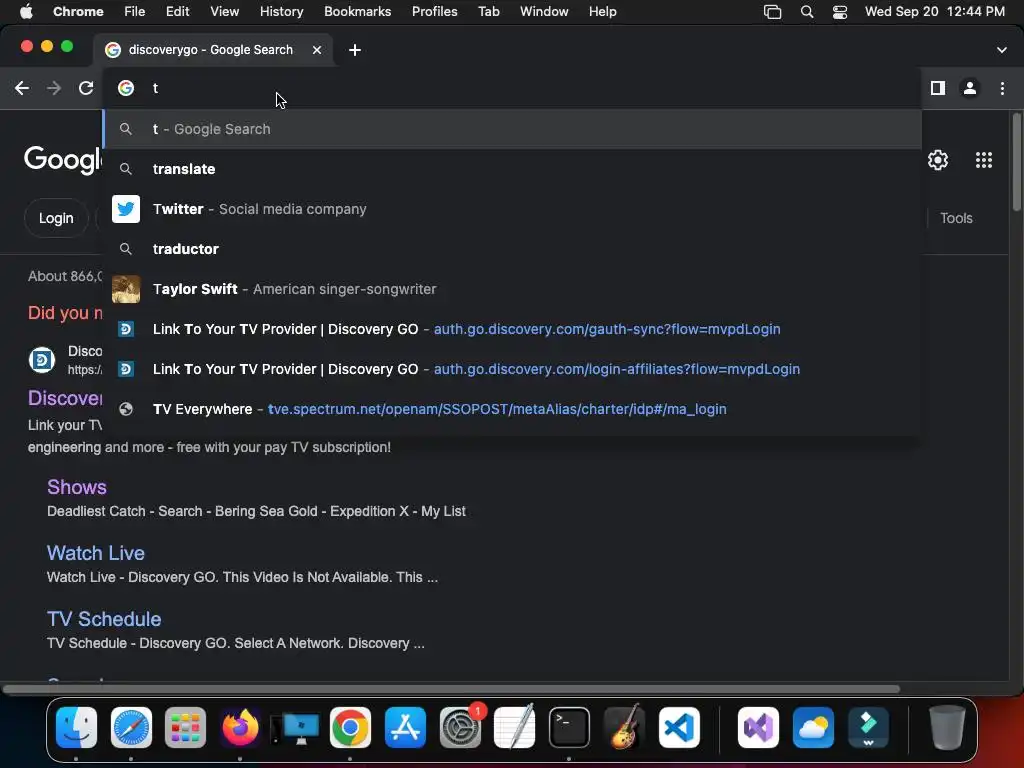Select 't - Google Search' suggestion

513,129
